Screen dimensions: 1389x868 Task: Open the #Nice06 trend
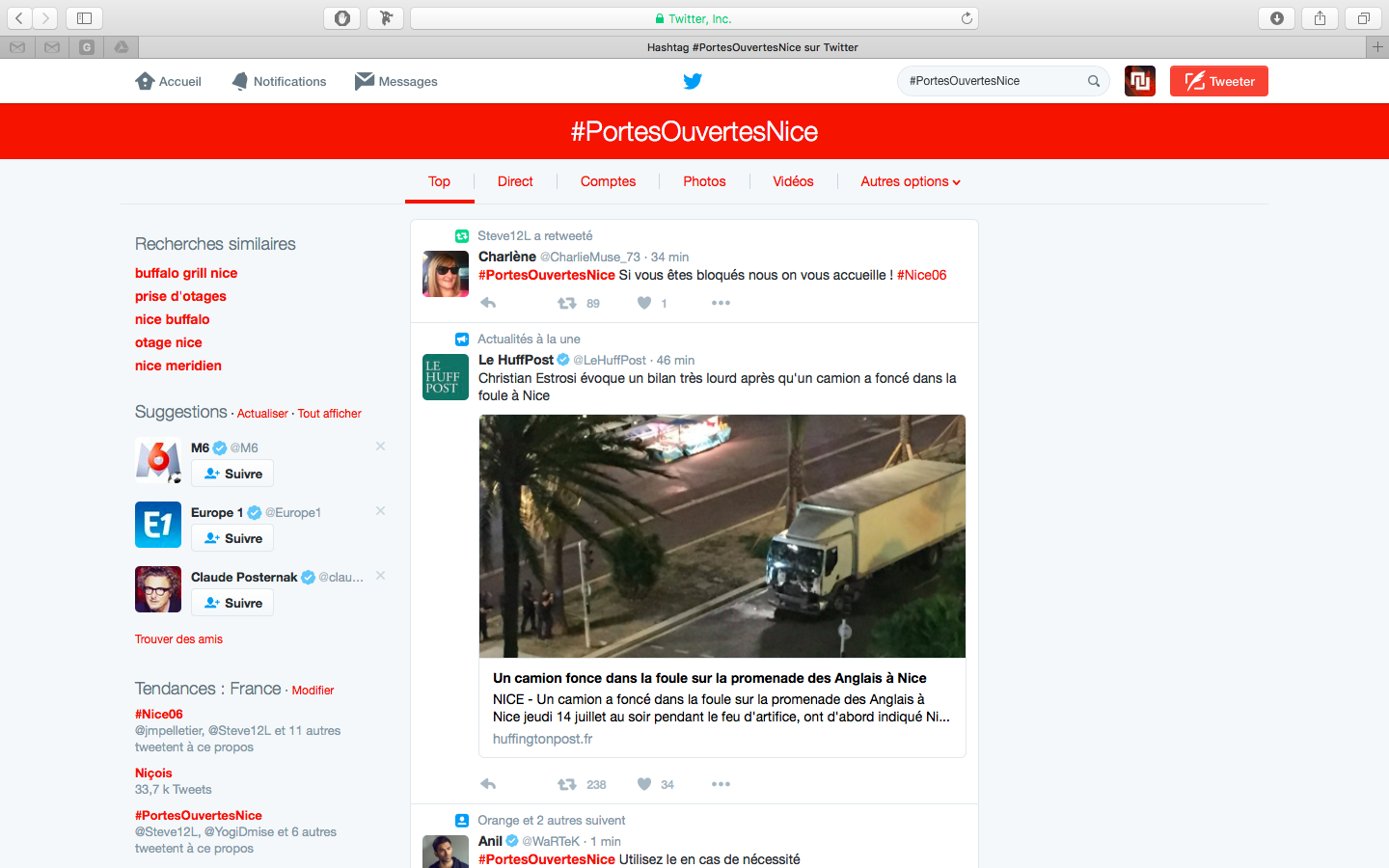(159, 715)
